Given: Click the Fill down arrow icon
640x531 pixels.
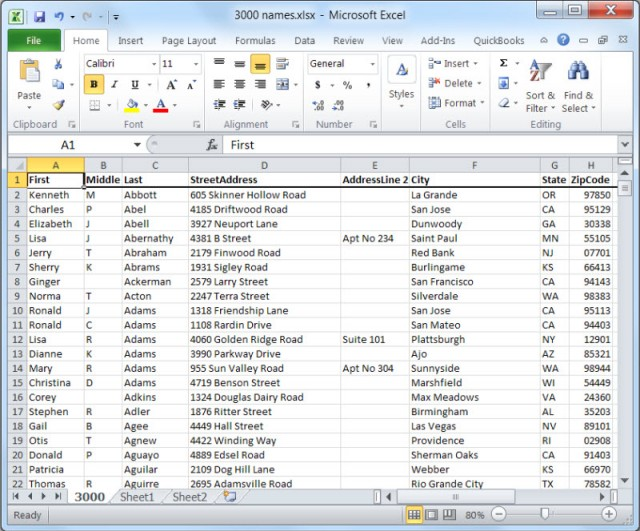Looking at the screenshot, I should pos(504,83).
